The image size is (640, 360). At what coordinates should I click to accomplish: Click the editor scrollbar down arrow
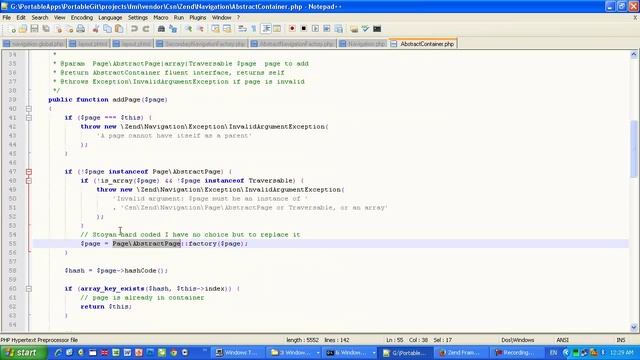(633, 327)
